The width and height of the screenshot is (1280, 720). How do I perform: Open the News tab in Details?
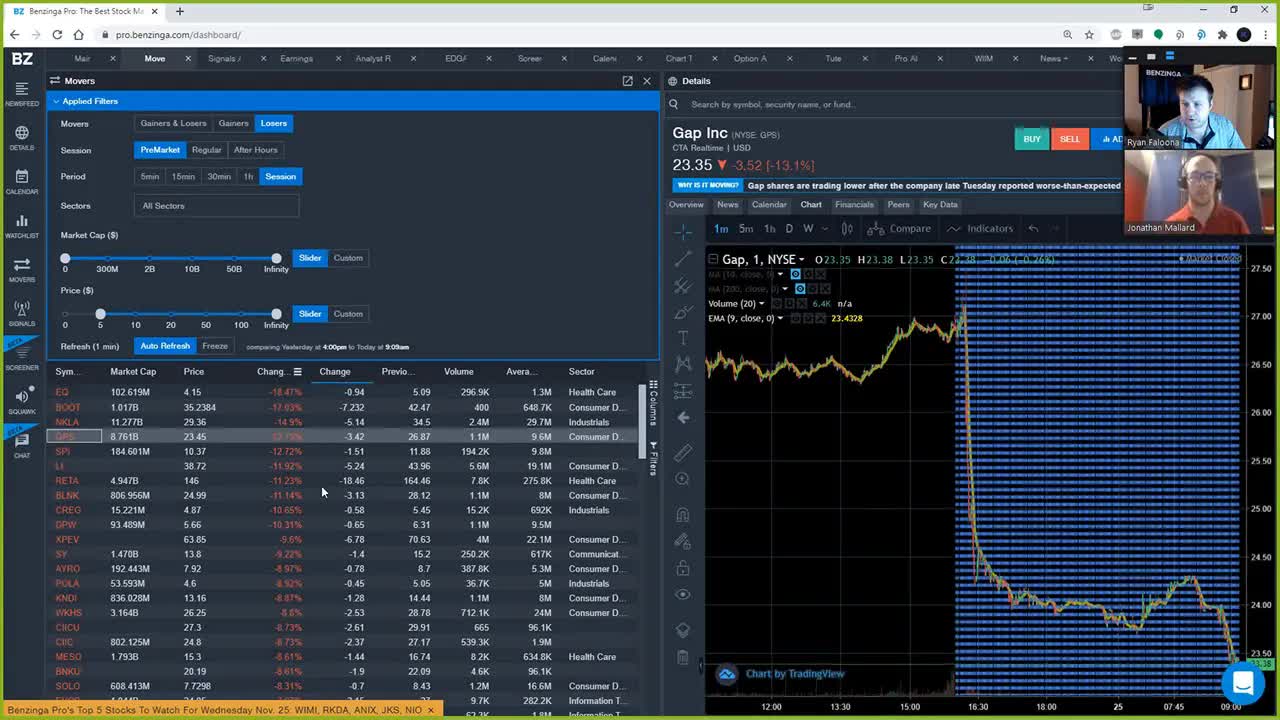(x=727, y=205)
